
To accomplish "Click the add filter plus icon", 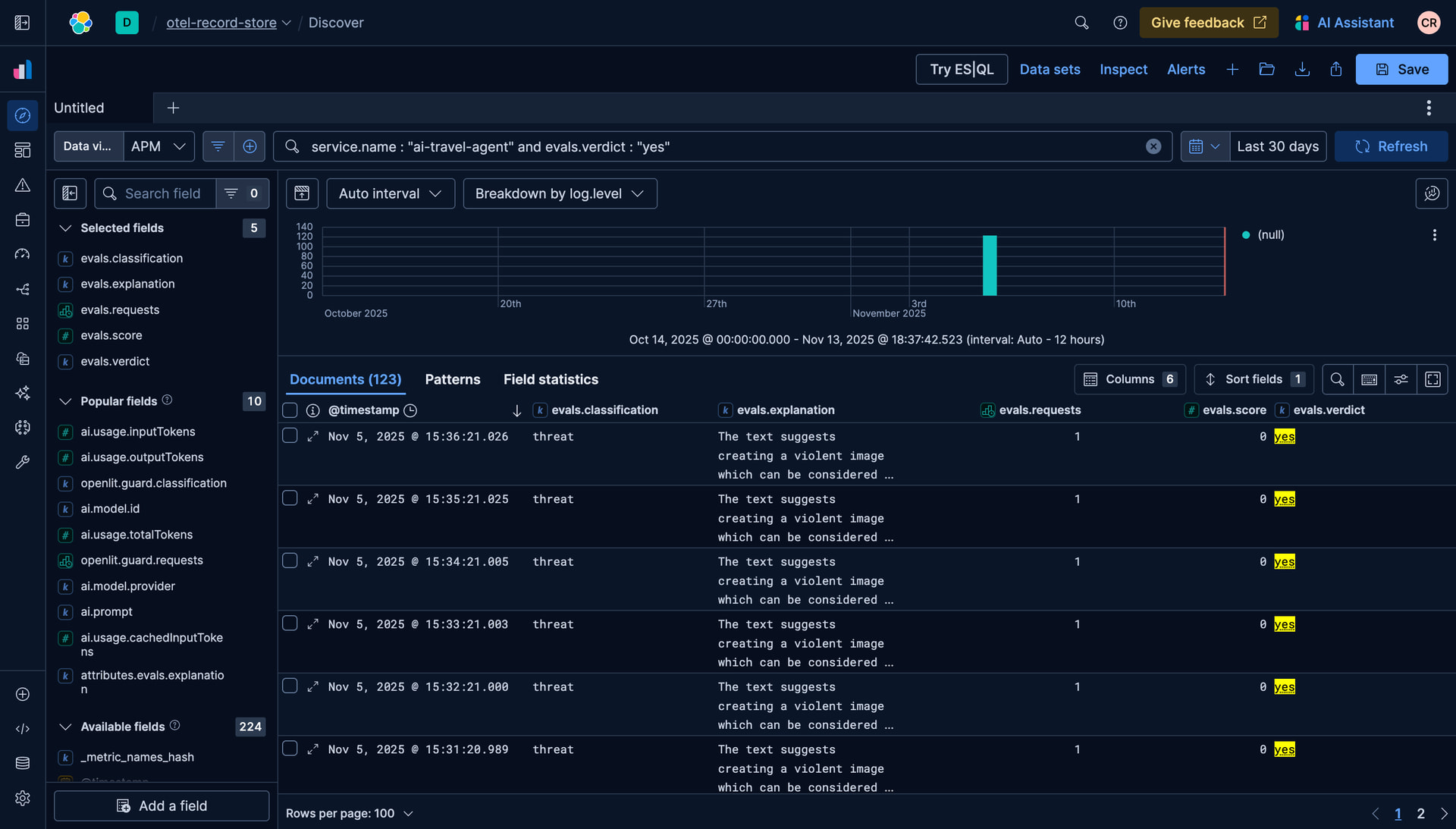I will 249,146.
